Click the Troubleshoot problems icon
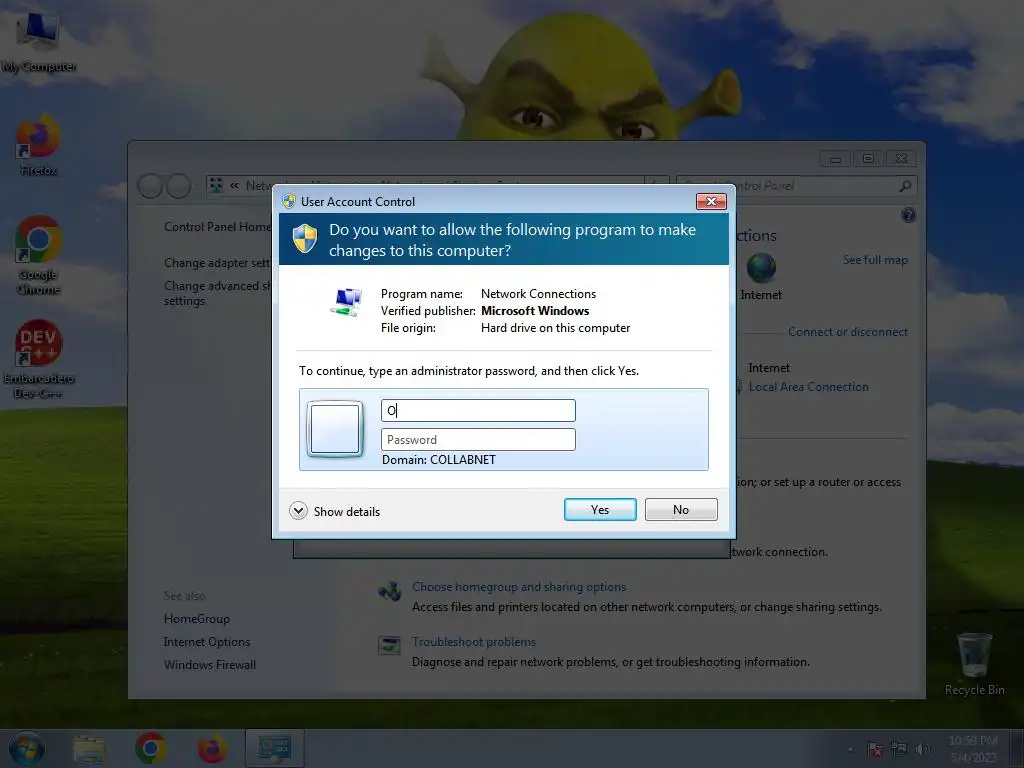This screenshot has width=1024, height=768. click(390, 646)
